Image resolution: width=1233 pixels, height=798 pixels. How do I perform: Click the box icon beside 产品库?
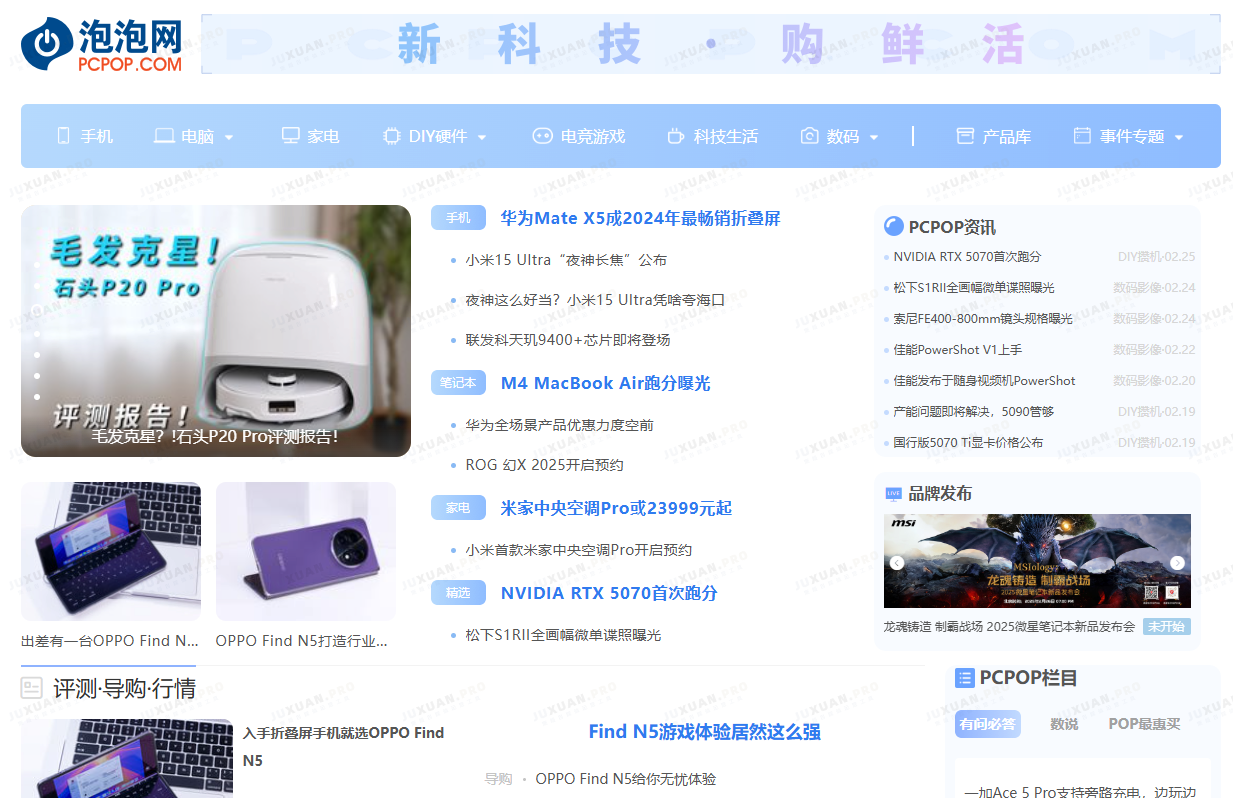tap(965, 136)
